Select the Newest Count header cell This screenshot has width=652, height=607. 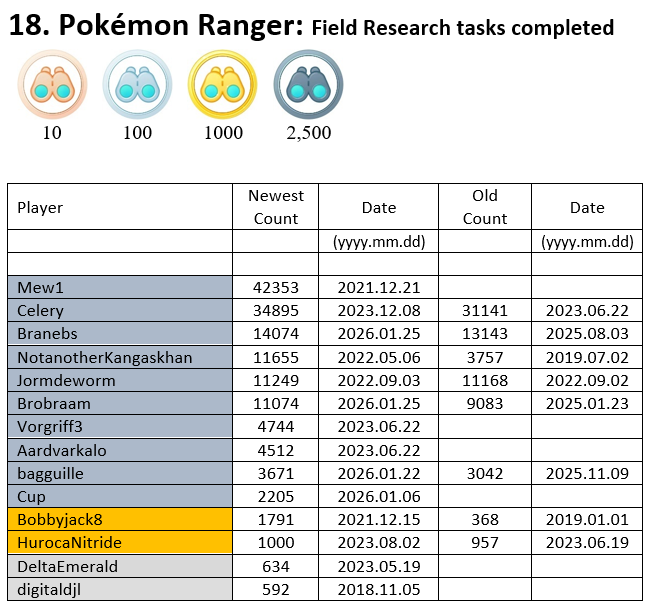(x=275, y=207)
